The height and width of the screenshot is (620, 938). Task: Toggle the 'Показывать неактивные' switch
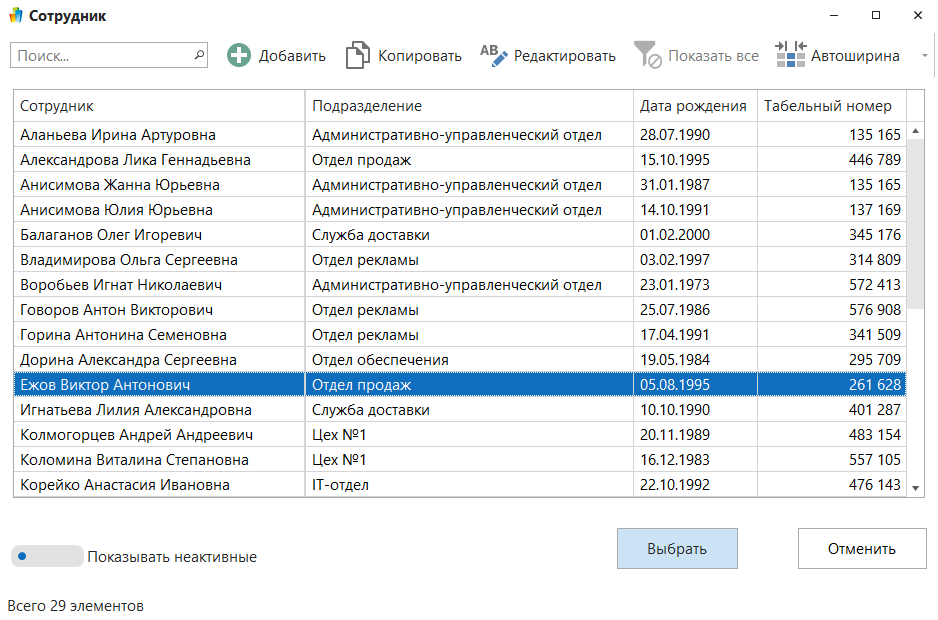pos(47,556)
